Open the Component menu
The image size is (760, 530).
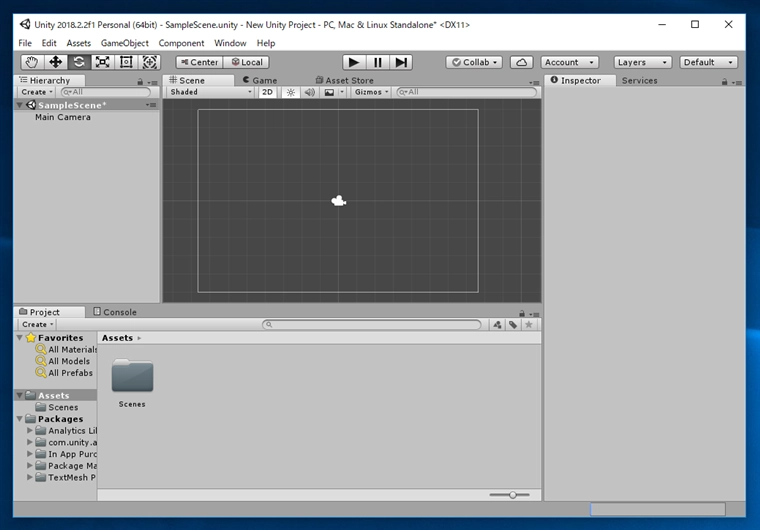[x=181, y=43]
